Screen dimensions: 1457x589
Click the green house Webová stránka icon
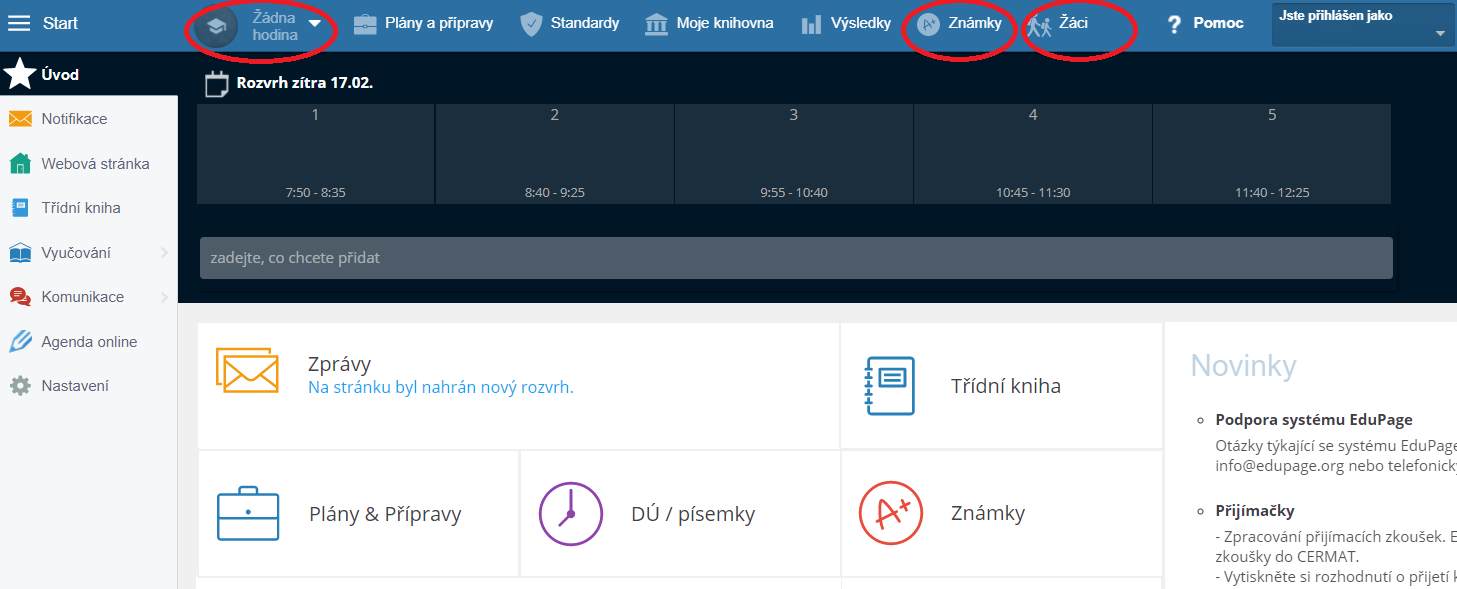pos(20,163)
